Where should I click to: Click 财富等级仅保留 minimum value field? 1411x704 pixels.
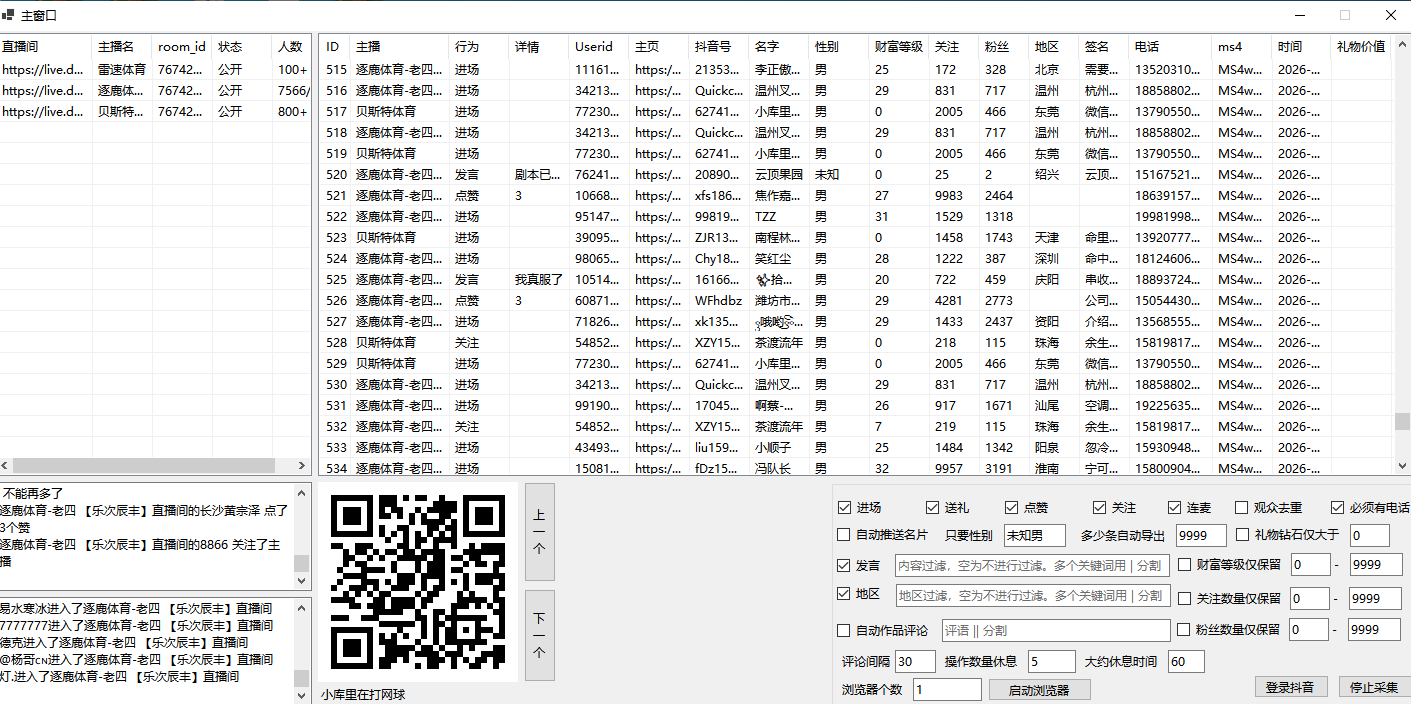coord(1310,565)
